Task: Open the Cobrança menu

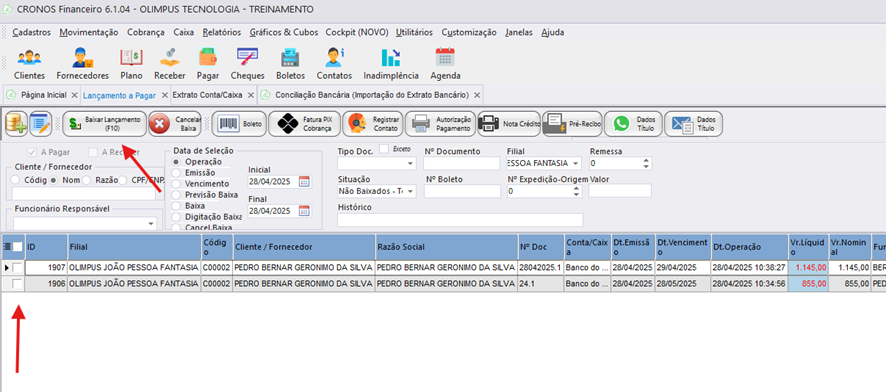Action: click(146, 32)
